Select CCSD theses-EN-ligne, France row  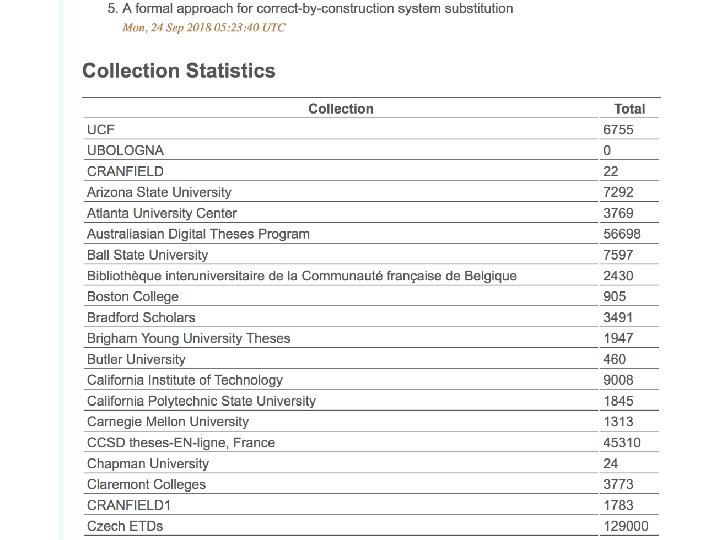pyautogui.click(x=371, y=442)
